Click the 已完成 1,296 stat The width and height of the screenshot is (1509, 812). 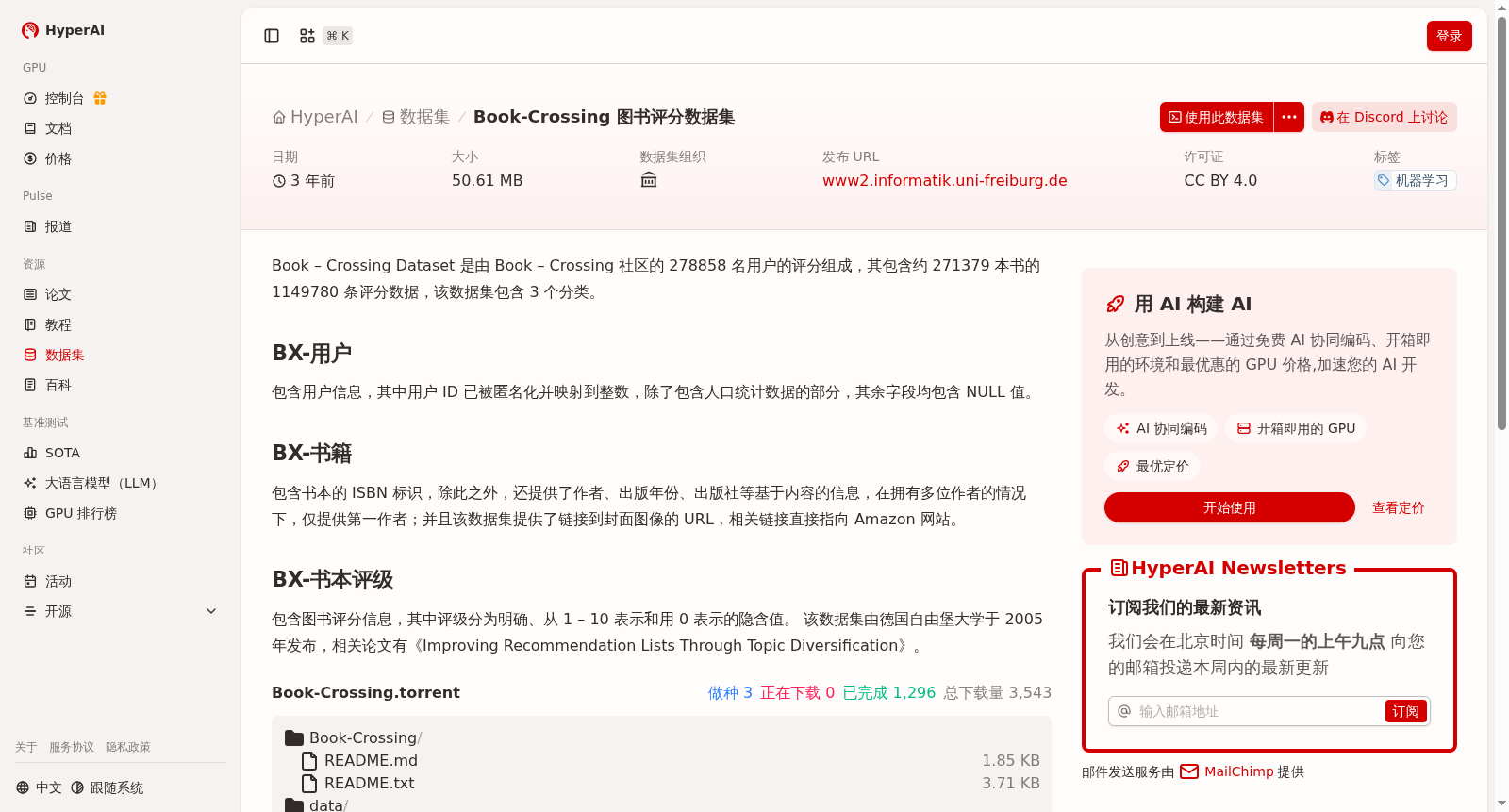click(x=889, y=692)
